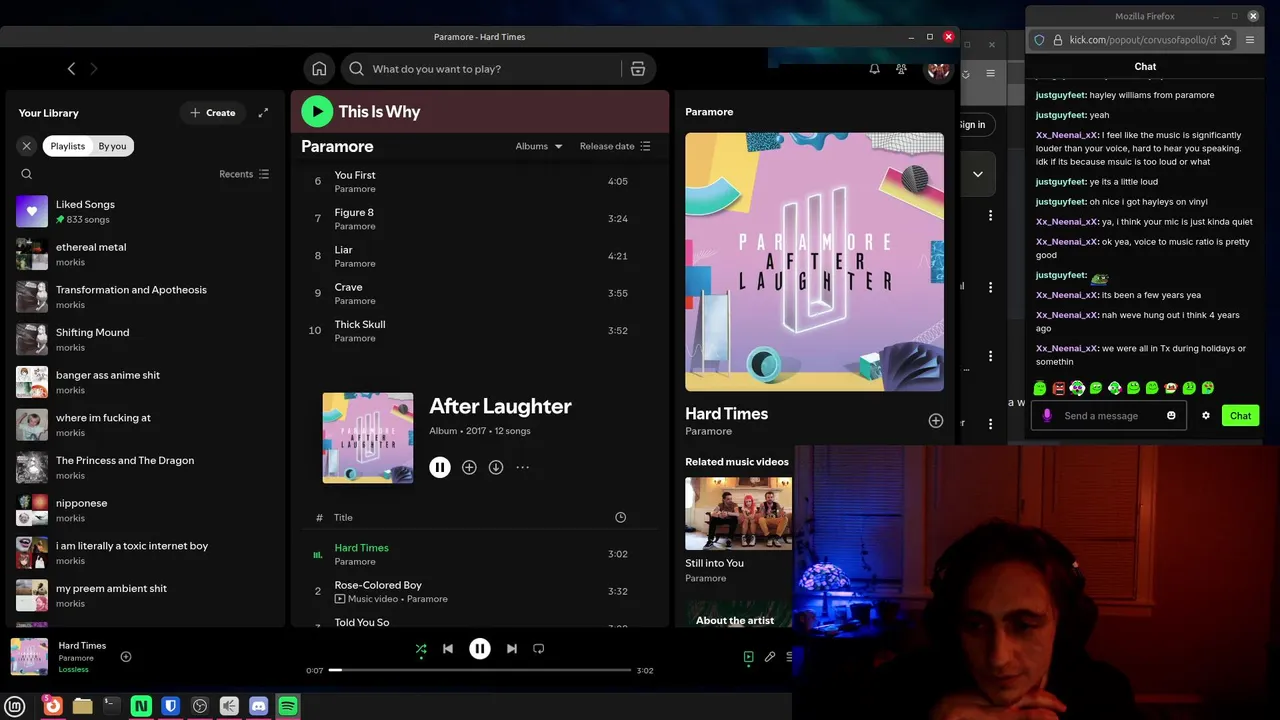Click the After Laughter album cover thumbnail
This screenshot has height=720, width=1280.
368,438
